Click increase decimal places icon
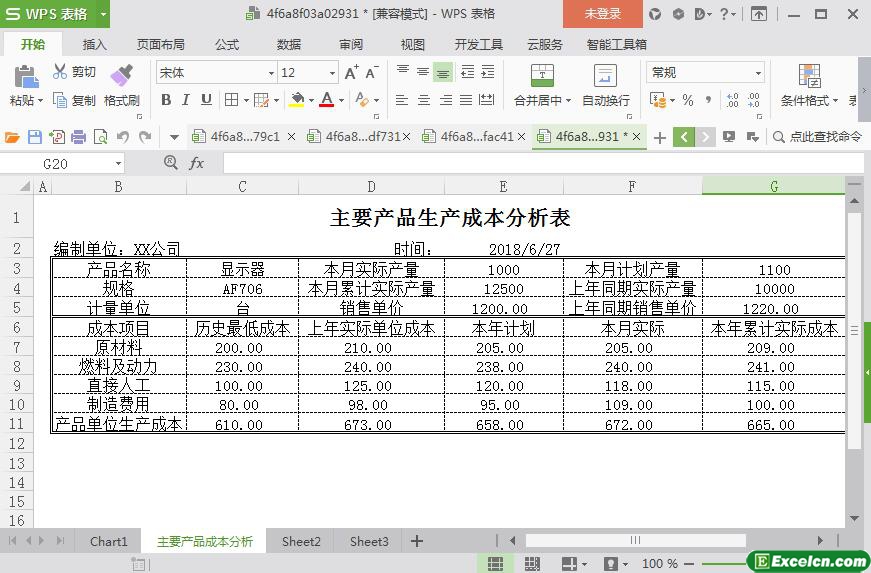The image size is (871, 573). (733, 100)
